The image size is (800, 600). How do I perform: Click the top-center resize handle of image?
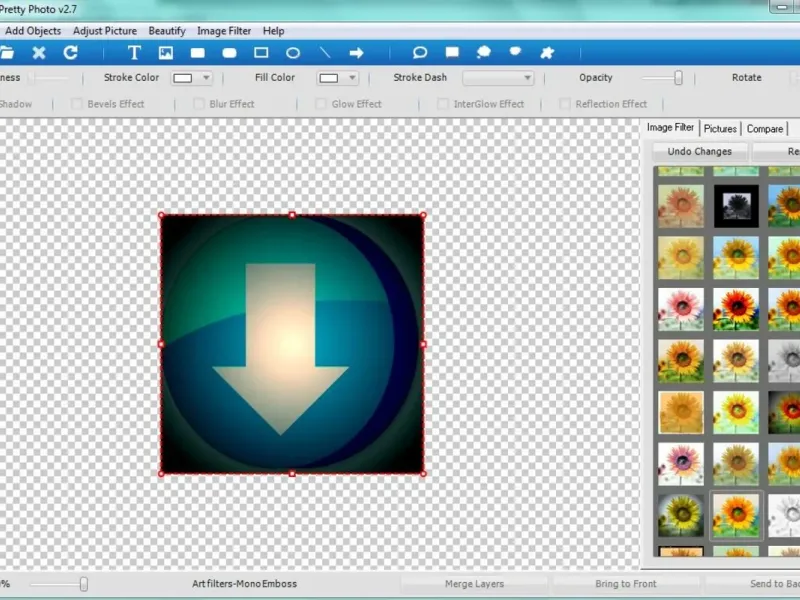click(x=292, y=215)
